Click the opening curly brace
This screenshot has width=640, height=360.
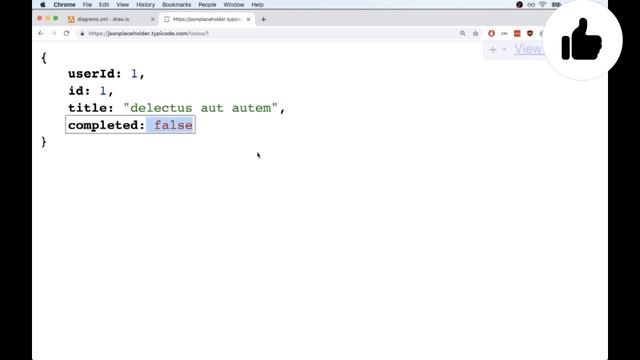point(44,58)
